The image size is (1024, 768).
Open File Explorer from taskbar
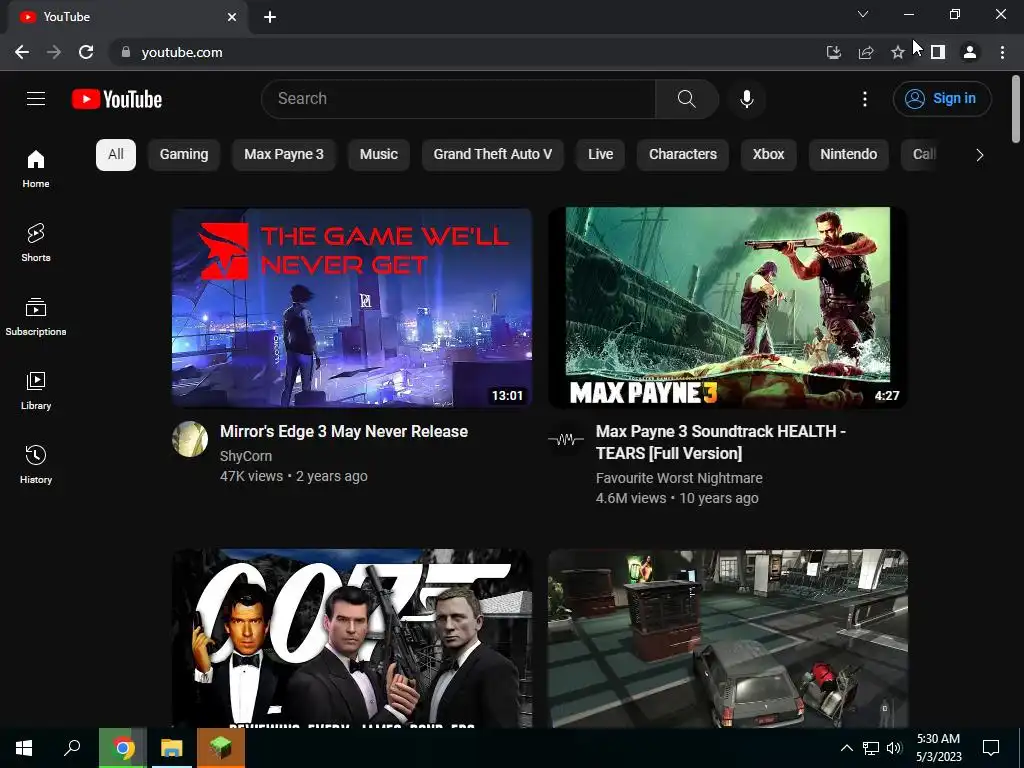point(172,748)
